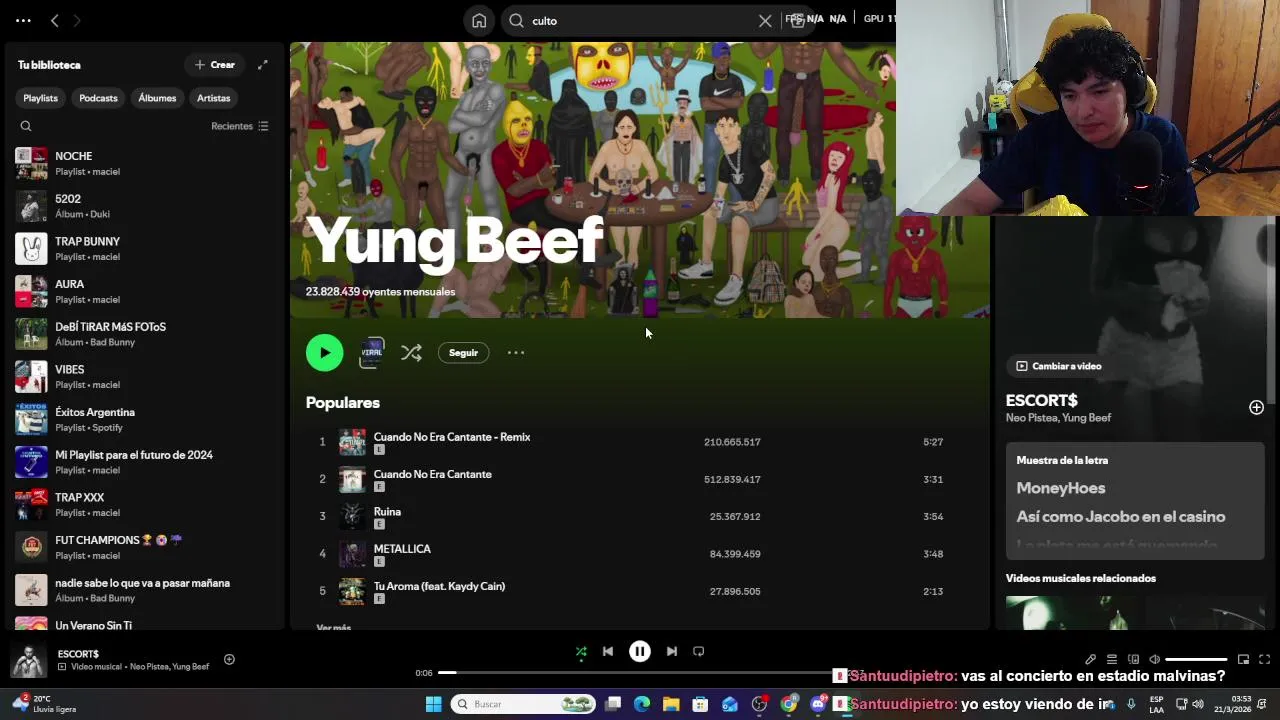The image size is (1280, 720).
Task: Open the Recientes sort dropdown
Action: pos(240,126)
